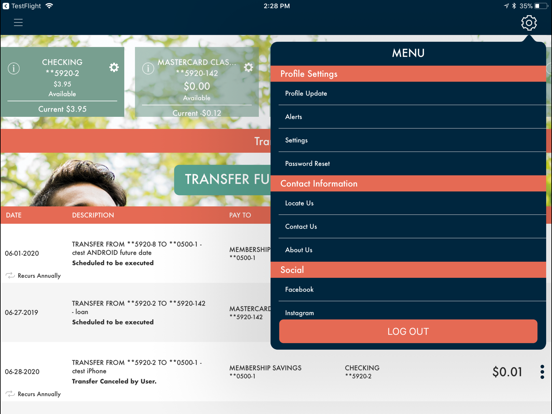Select the 06-01-2020 transfer row date
This screenshot has height=414, width=552.
point(22,253)
